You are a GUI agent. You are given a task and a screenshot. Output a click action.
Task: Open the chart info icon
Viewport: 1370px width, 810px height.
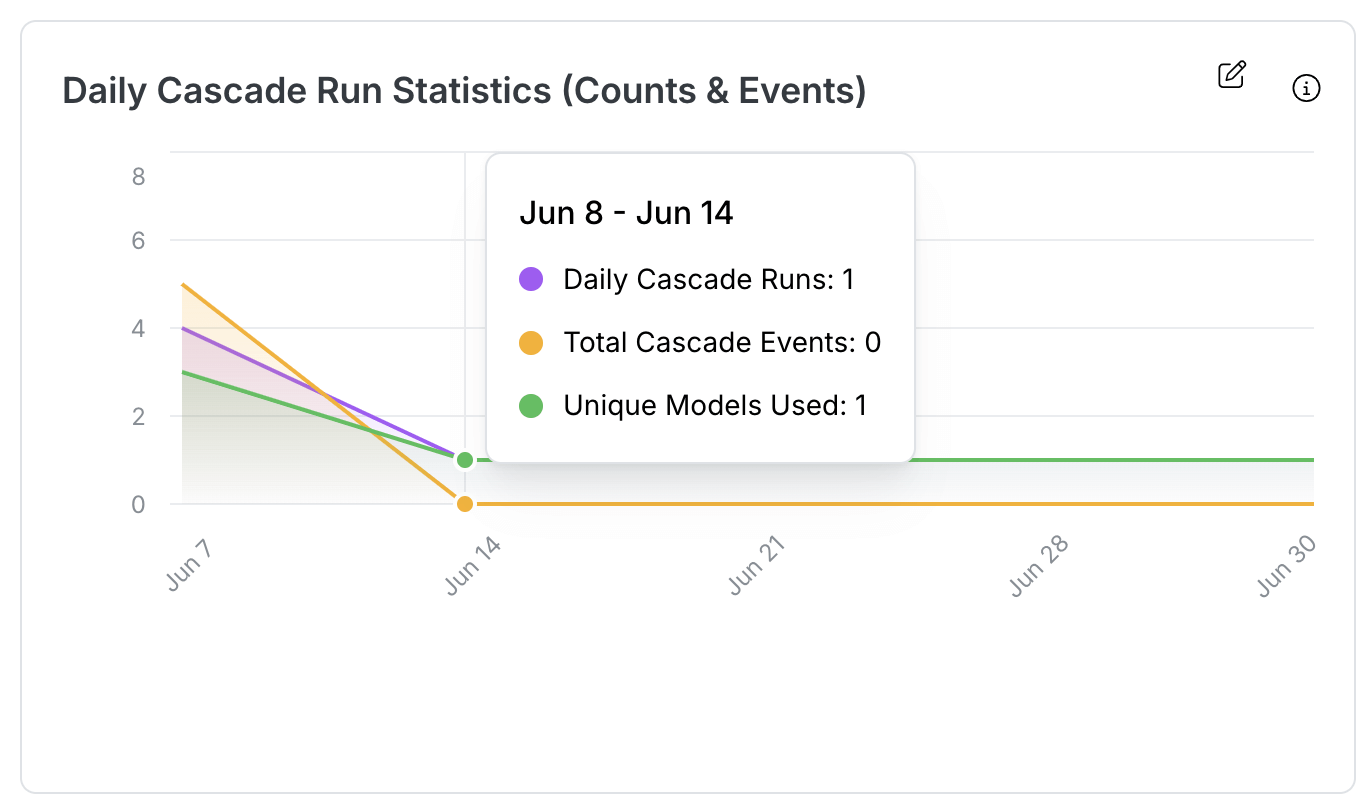click(1306, 88)
